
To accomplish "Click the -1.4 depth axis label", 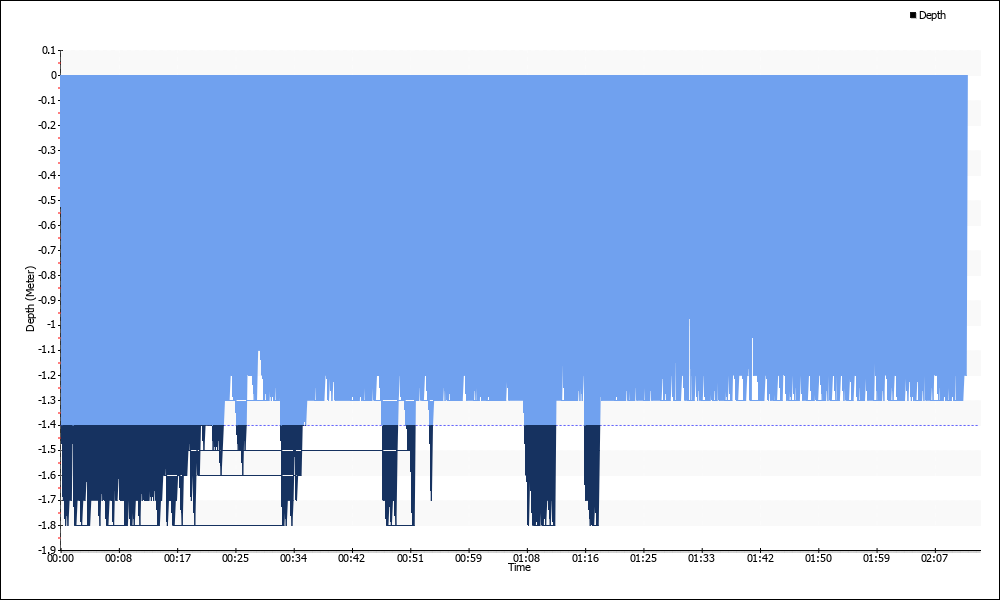I will pos(47,425).
